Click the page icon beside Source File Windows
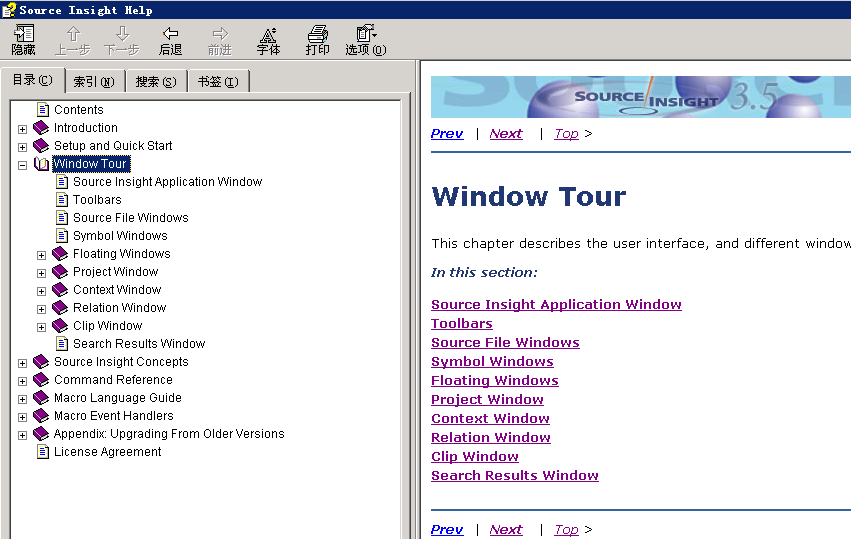 [x=62, y=218]
